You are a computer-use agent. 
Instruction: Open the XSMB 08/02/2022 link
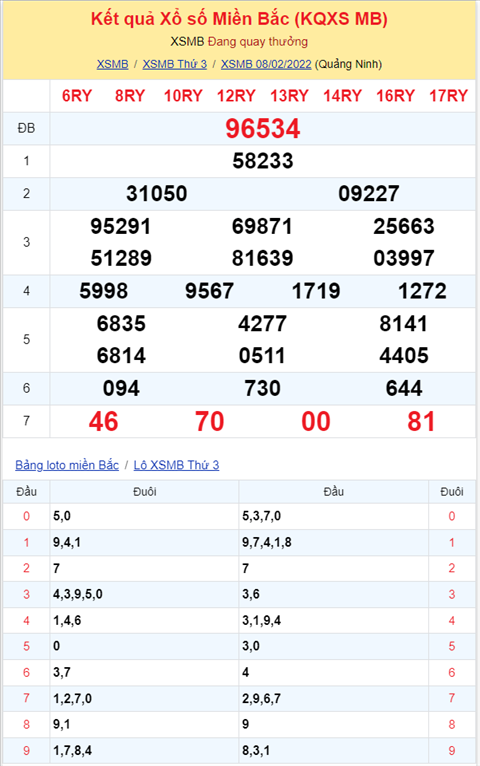tap(266, 64)
